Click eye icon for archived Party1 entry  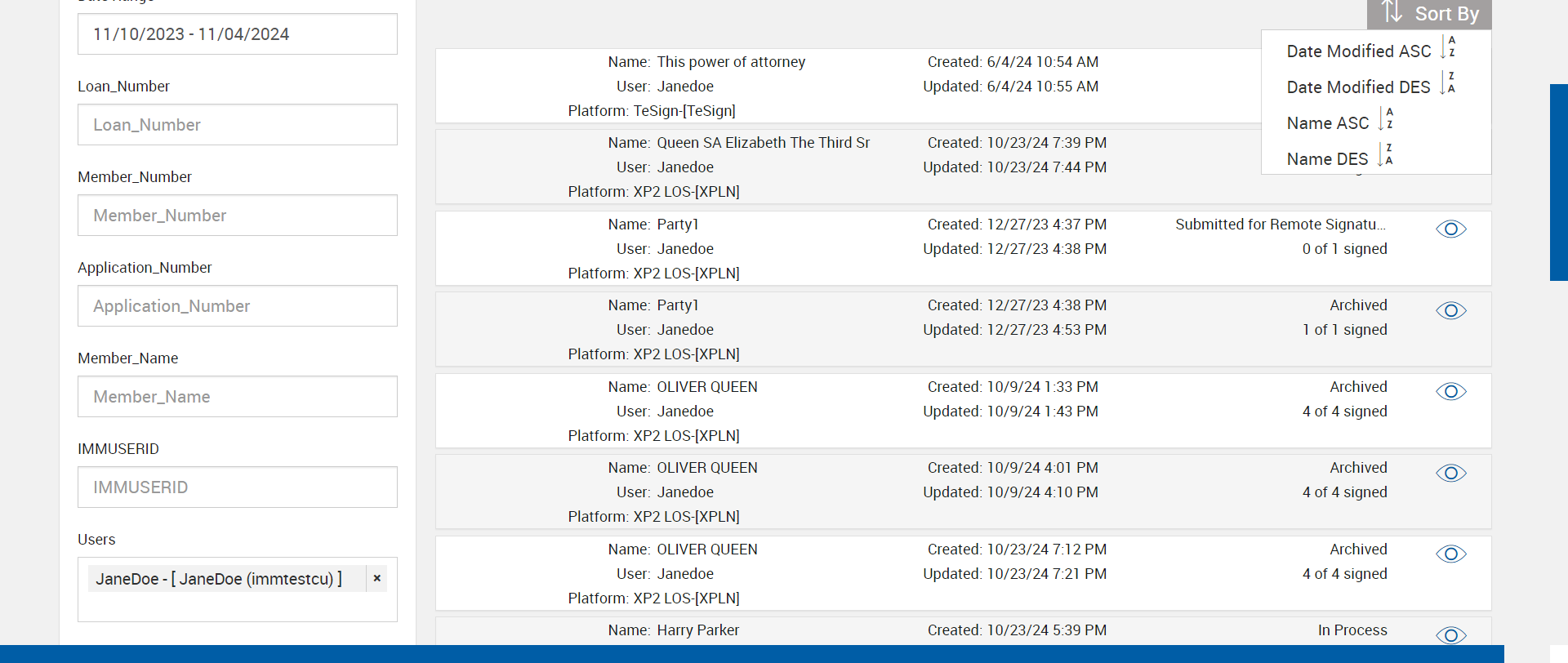tap(1450, 311)
